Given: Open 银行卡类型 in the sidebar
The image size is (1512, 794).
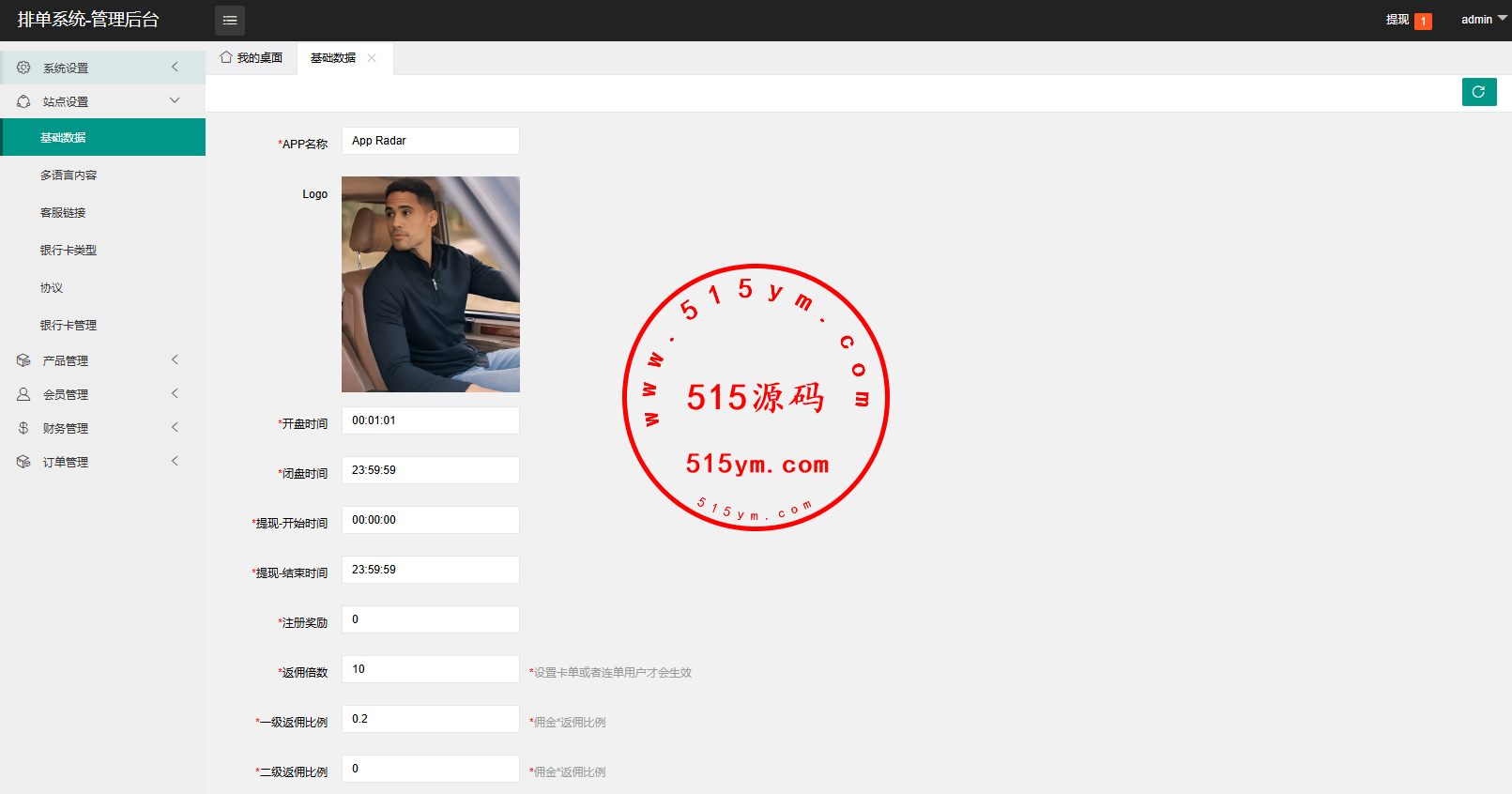Looking at the screenshot, I should [x=103, y=250].
